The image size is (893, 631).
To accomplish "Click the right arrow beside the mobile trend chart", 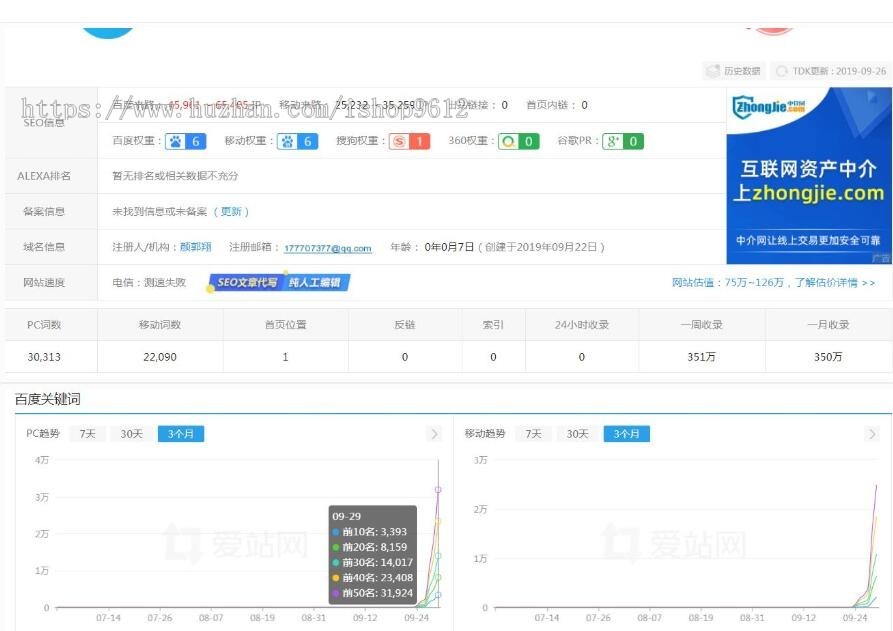I will click(x=871, y=433).
